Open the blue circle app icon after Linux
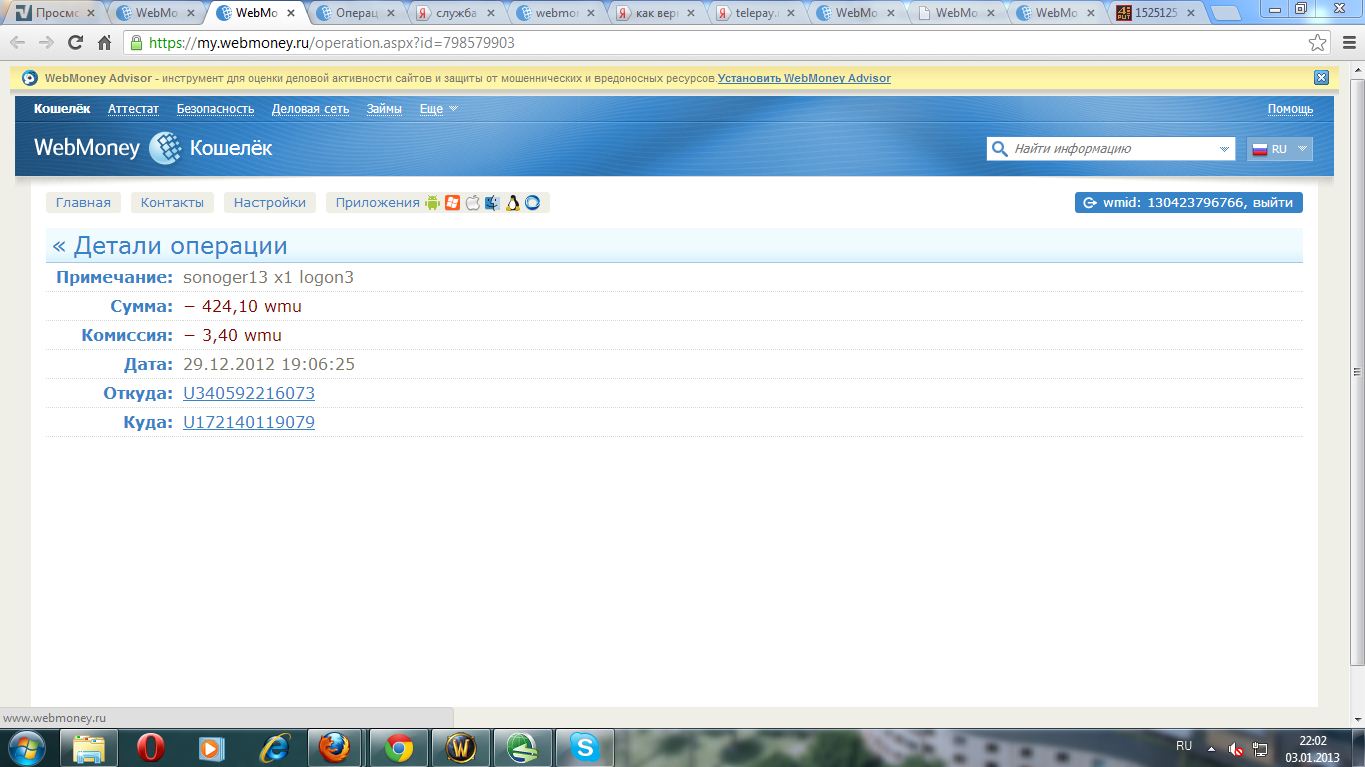The image size is (1365, 767). pyautogui.click(x=533, y=203)
